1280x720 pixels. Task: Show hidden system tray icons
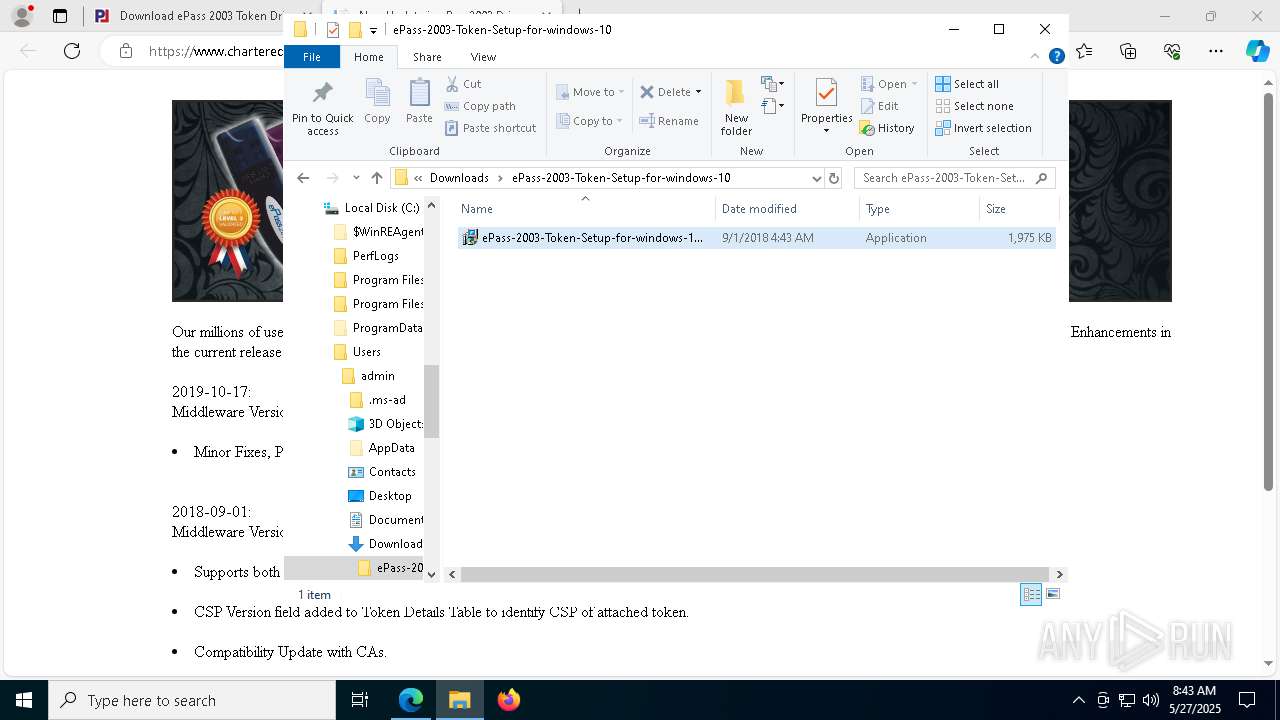1078,700
